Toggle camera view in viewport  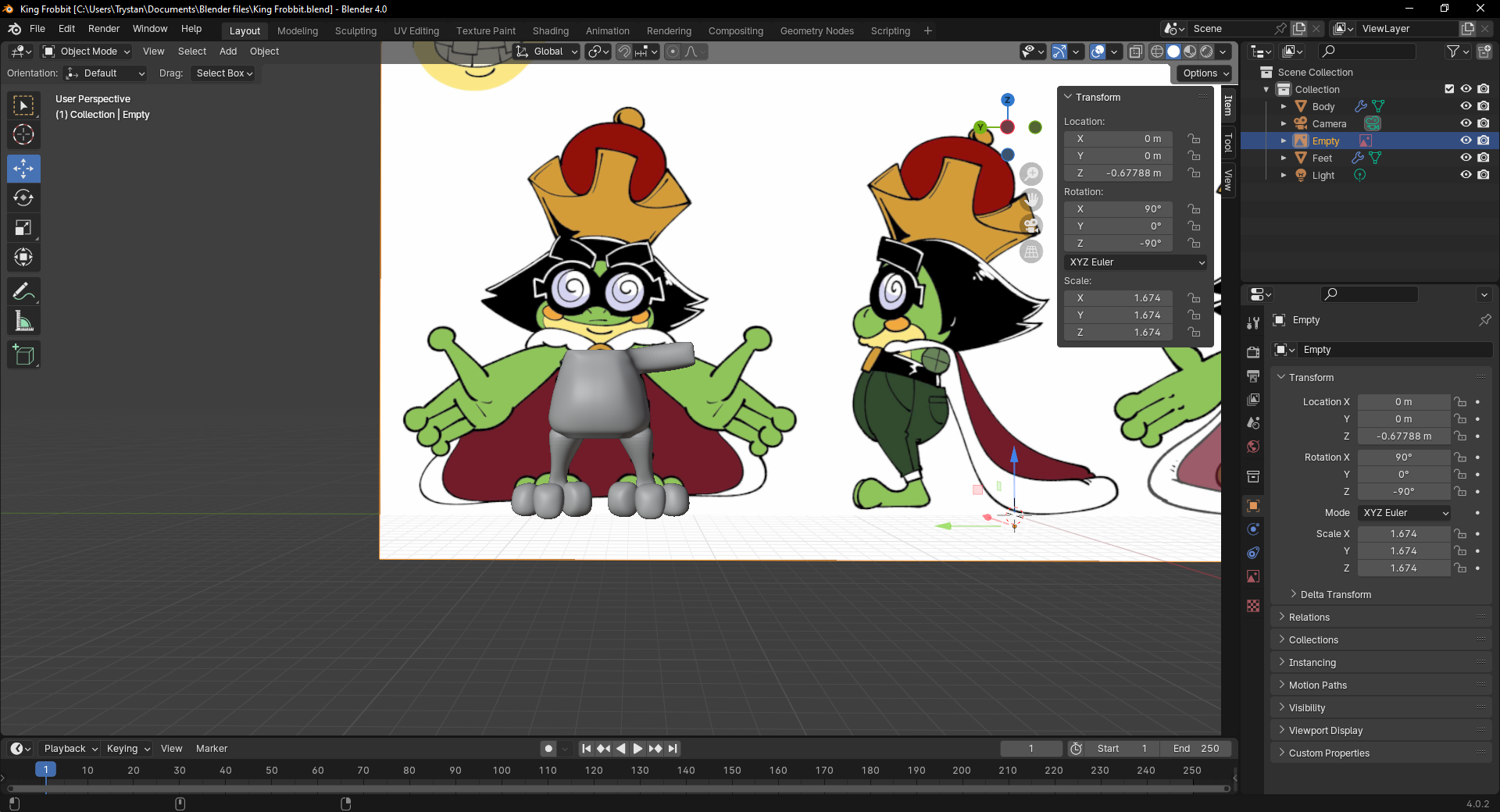(x=1031, y=226)
